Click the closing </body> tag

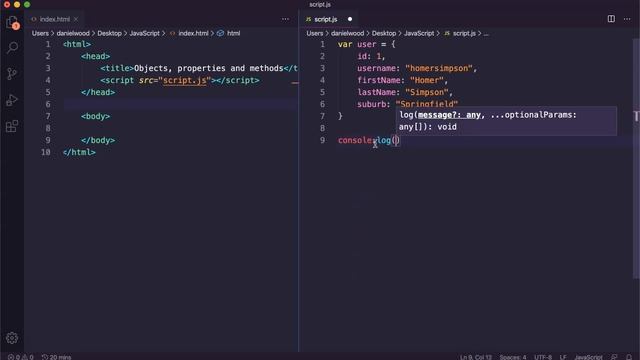pos(98,140)
